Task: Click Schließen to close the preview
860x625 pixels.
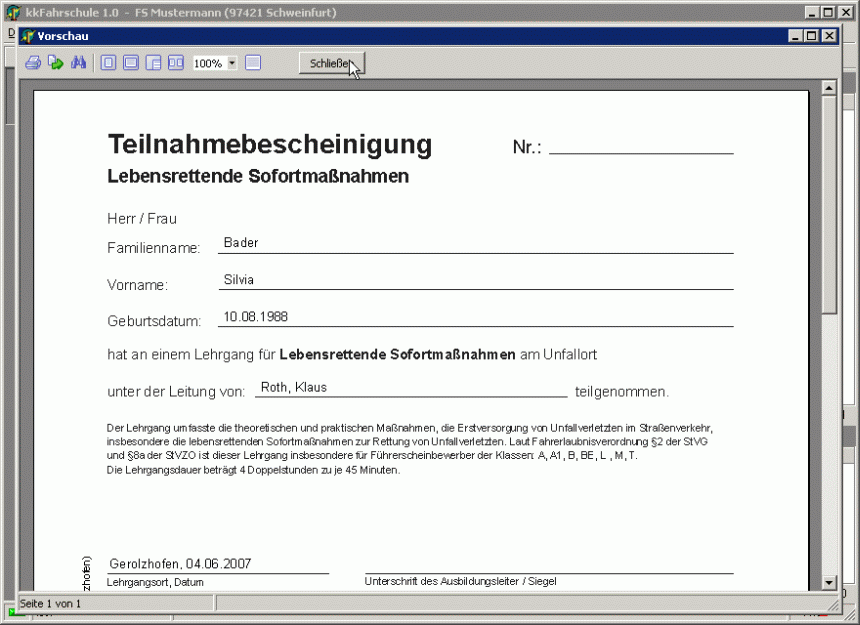Action: tap(331, 62)
